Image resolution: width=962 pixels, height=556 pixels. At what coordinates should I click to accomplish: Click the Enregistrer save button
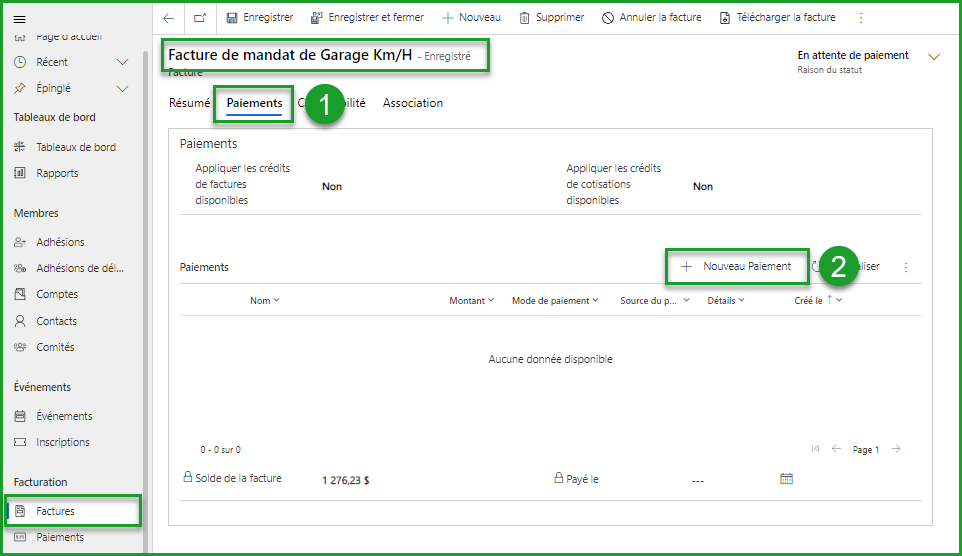[x=260, y=18]
